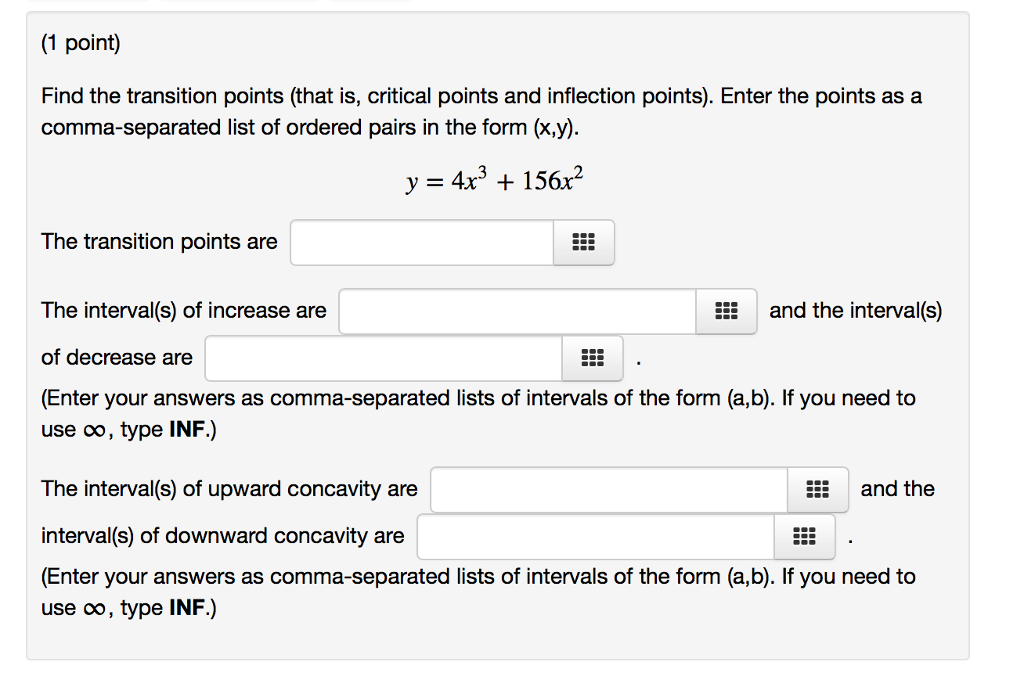Open equation editor for transition points answer
Screen dimensions: 1024x698
click(x=584, y=242)
